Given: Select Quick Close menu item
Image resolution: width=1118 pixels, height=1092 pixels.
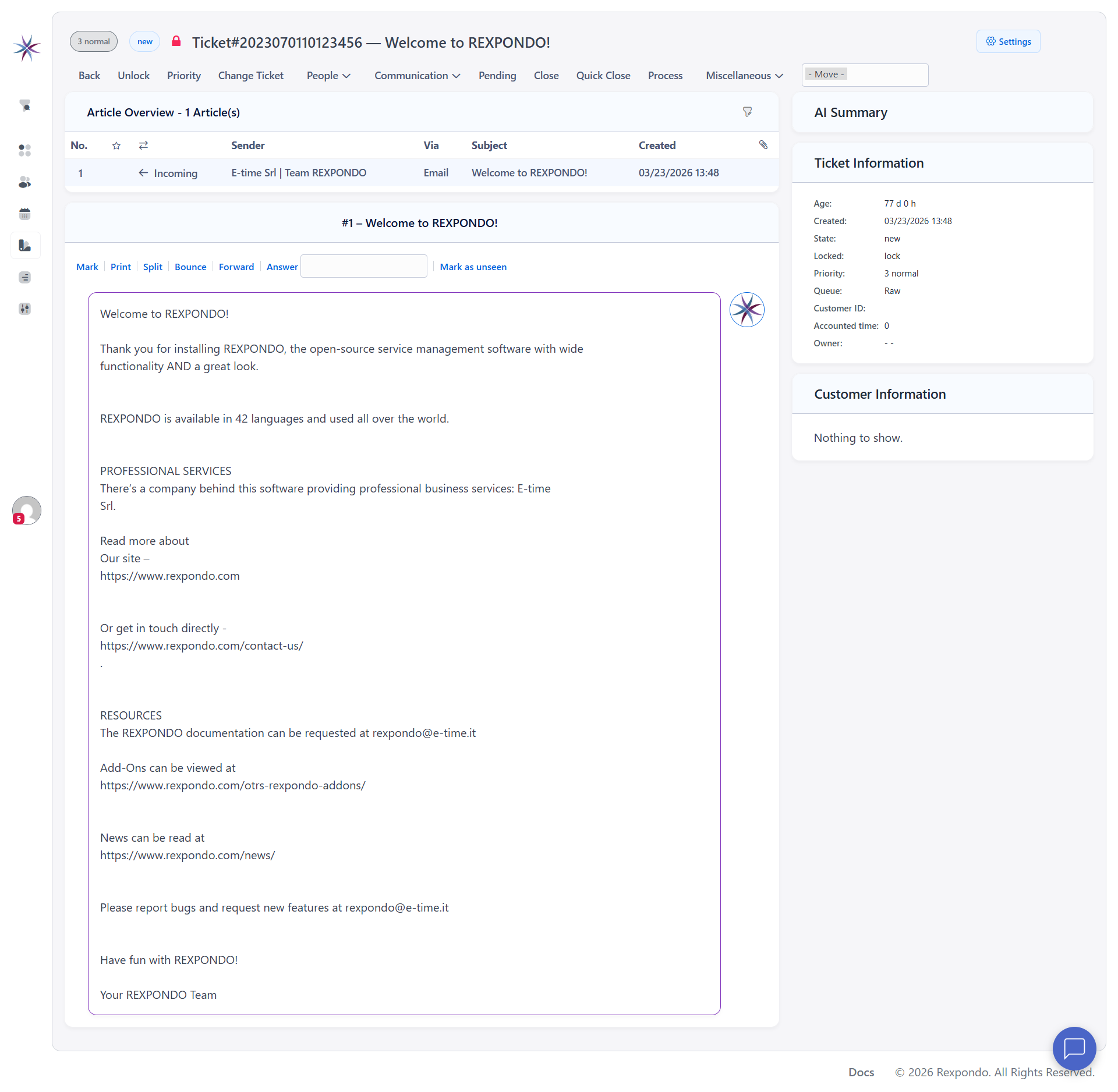Looking at the screenshot, I should [x=603, y=76].
